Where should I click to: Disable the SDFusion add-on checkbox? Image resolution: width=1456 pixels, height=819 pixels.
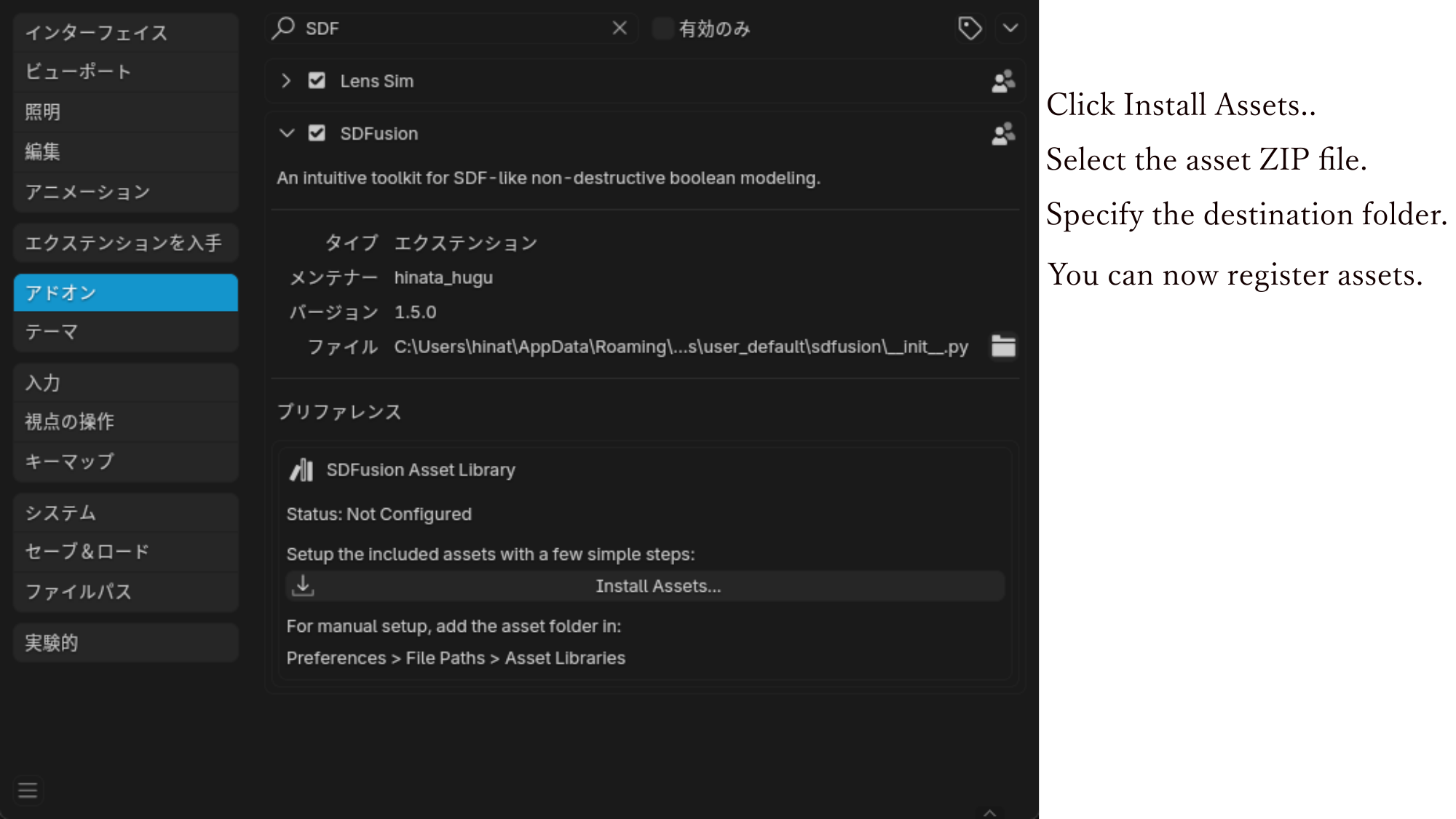coord(317,133)
